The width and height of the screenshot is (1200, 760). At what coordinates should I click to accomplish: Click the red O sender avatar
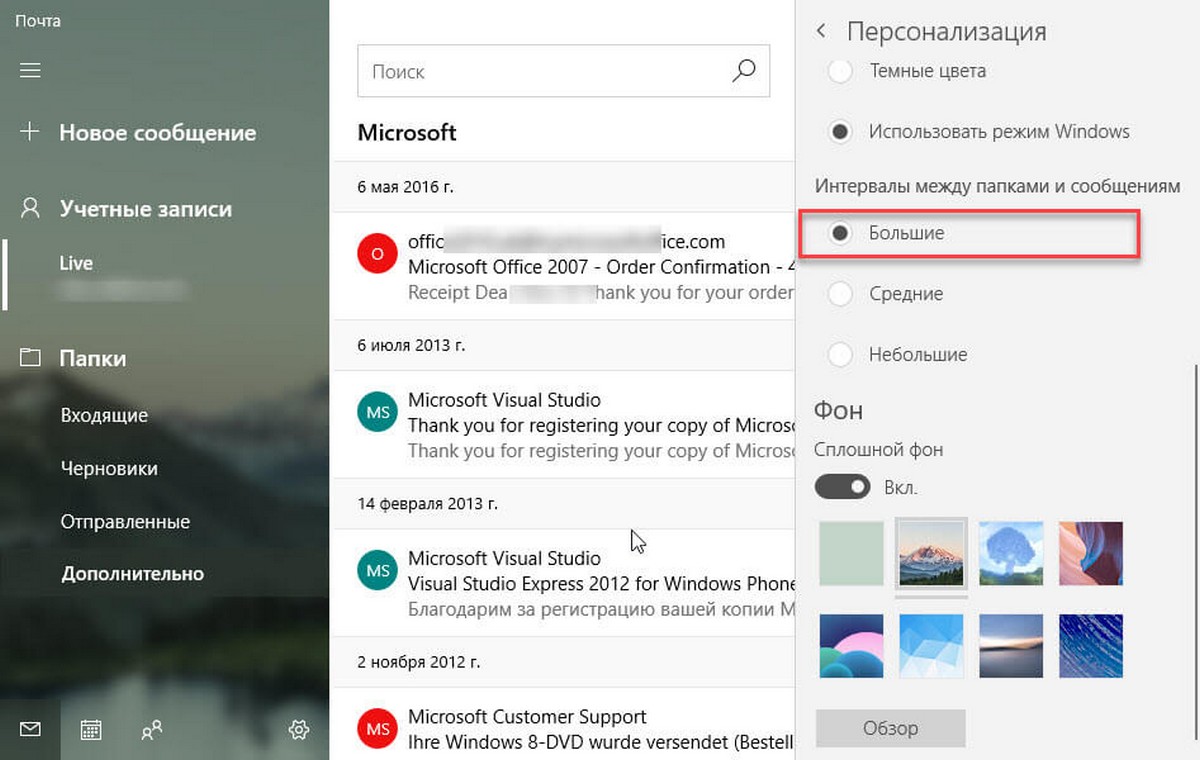(378, 253)
